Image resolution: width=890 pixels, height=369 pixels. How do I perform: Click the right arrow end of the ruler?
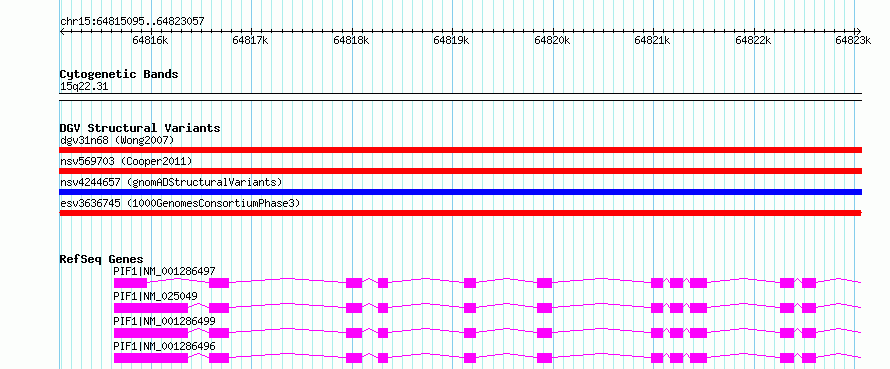coord(858,31)
